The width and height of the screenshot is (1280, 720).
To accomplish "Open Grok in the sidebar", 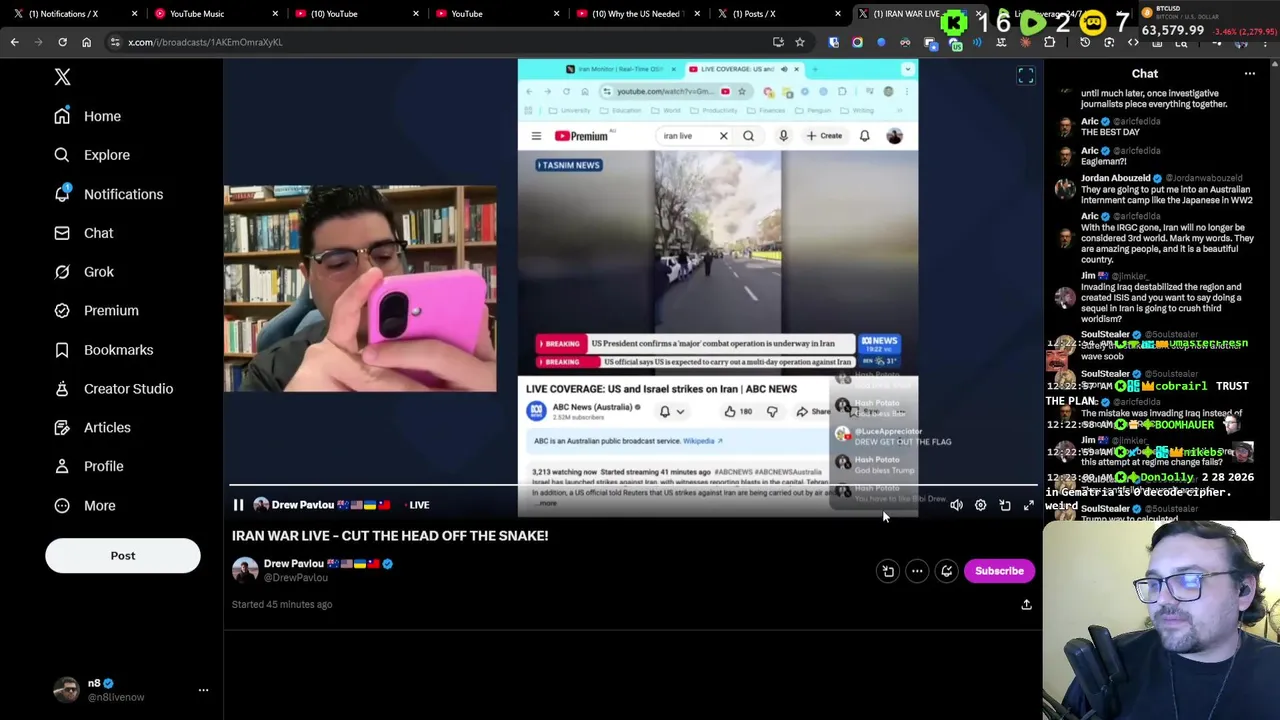I will (x=84, y=272).
